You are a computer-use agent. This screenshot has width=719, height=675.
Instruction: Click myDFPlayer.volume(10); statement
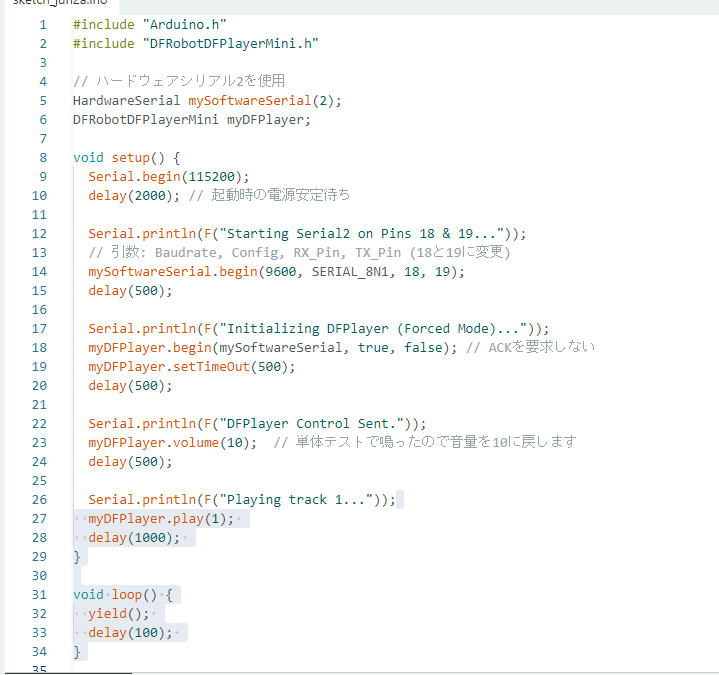pyautogui.click(x=172, y=443)
